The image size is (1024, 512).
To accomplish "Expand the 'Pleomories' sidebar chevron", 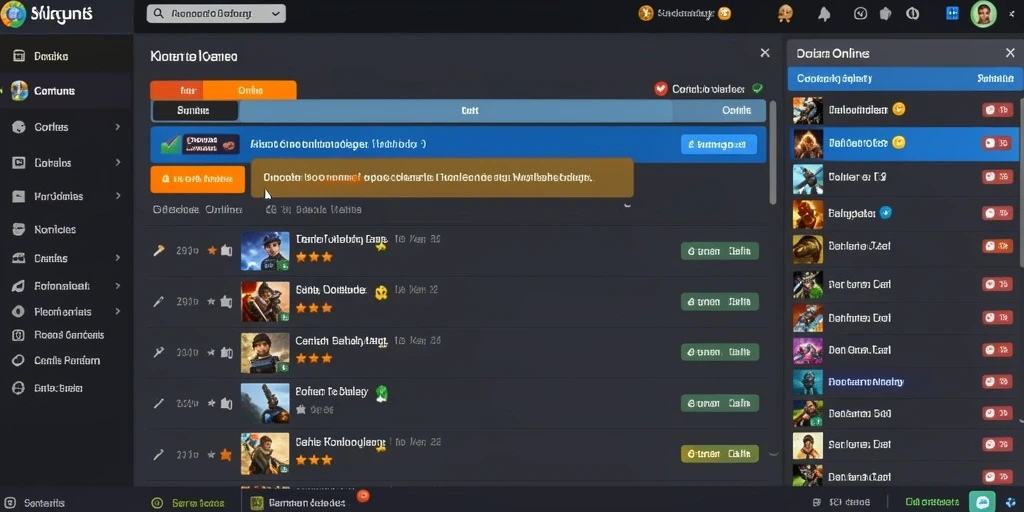I will 118,311.
